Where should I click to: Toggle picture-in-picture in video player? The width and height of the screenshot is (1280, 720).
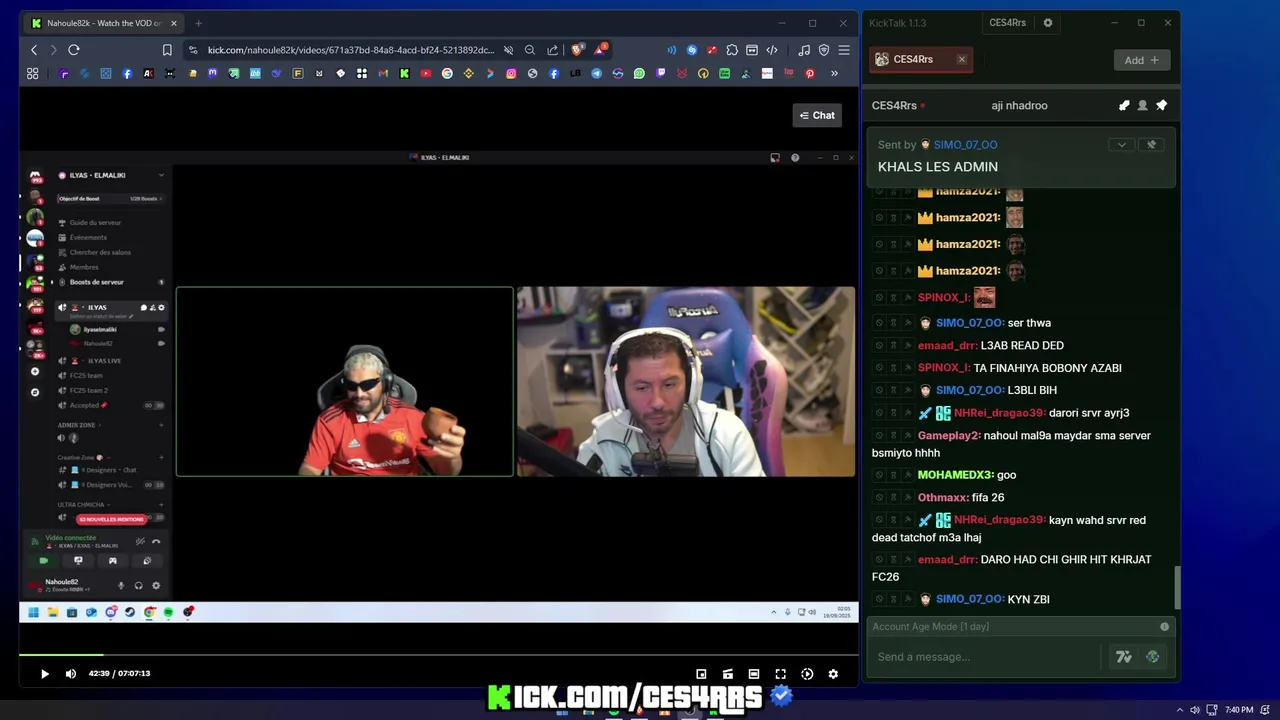click(x=701, y=674)
